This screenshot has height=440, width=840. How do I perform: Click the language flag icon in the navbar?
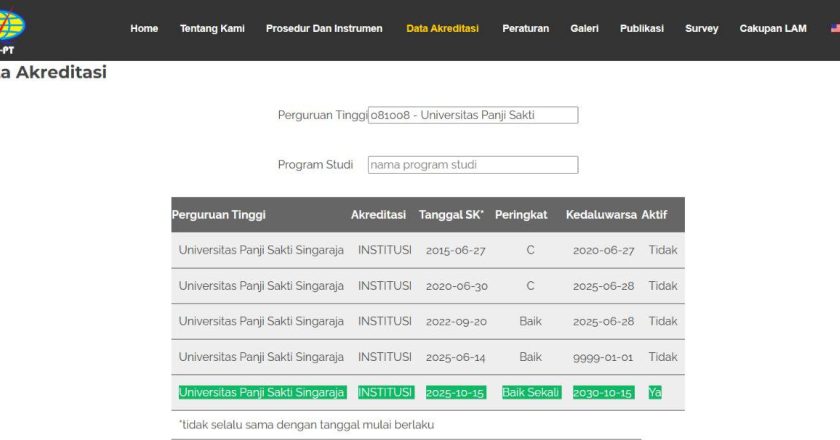[835, 29]
